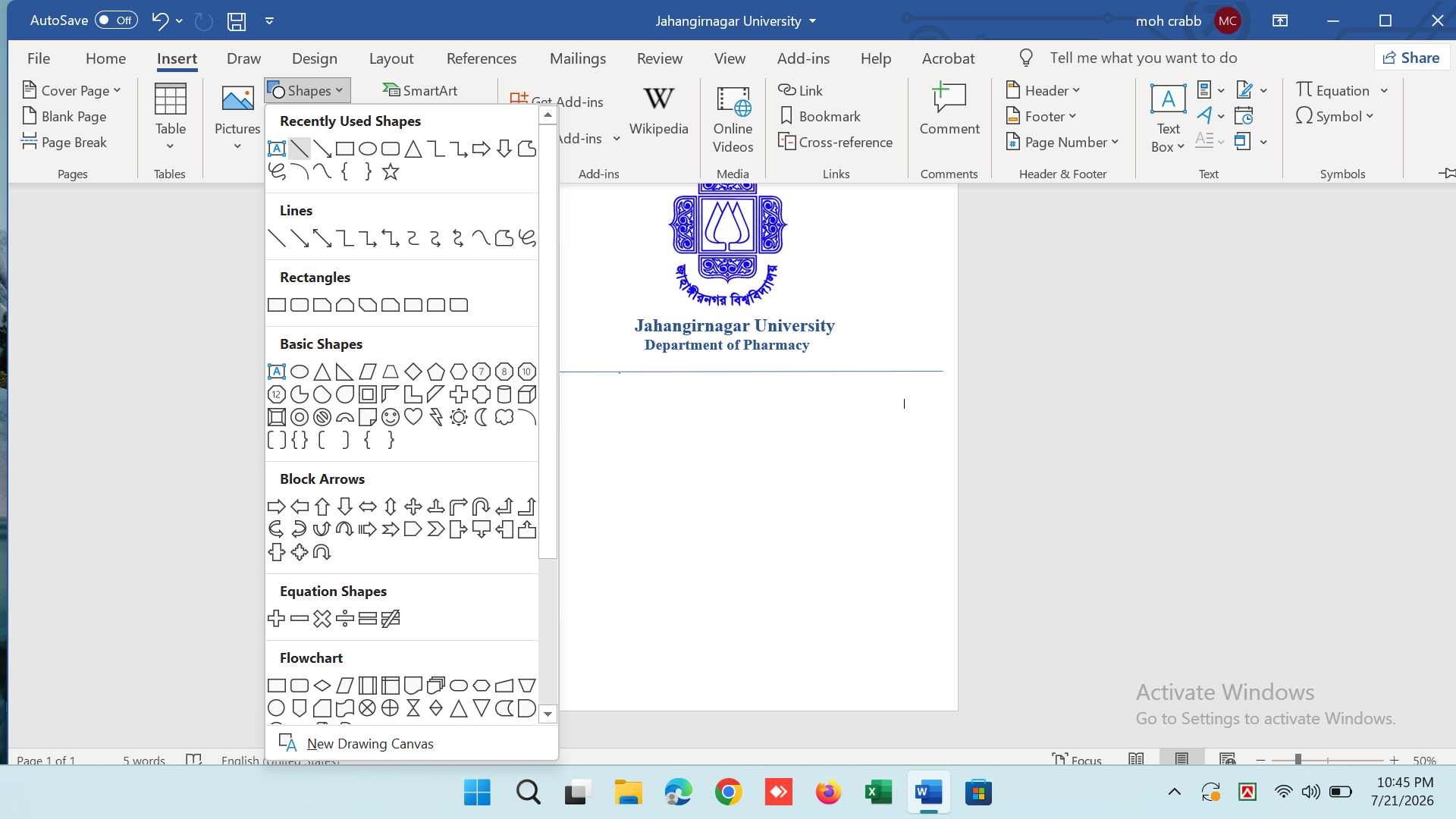
Task: Switch to Print Layout view in status bar
Action: point(1181,759)
